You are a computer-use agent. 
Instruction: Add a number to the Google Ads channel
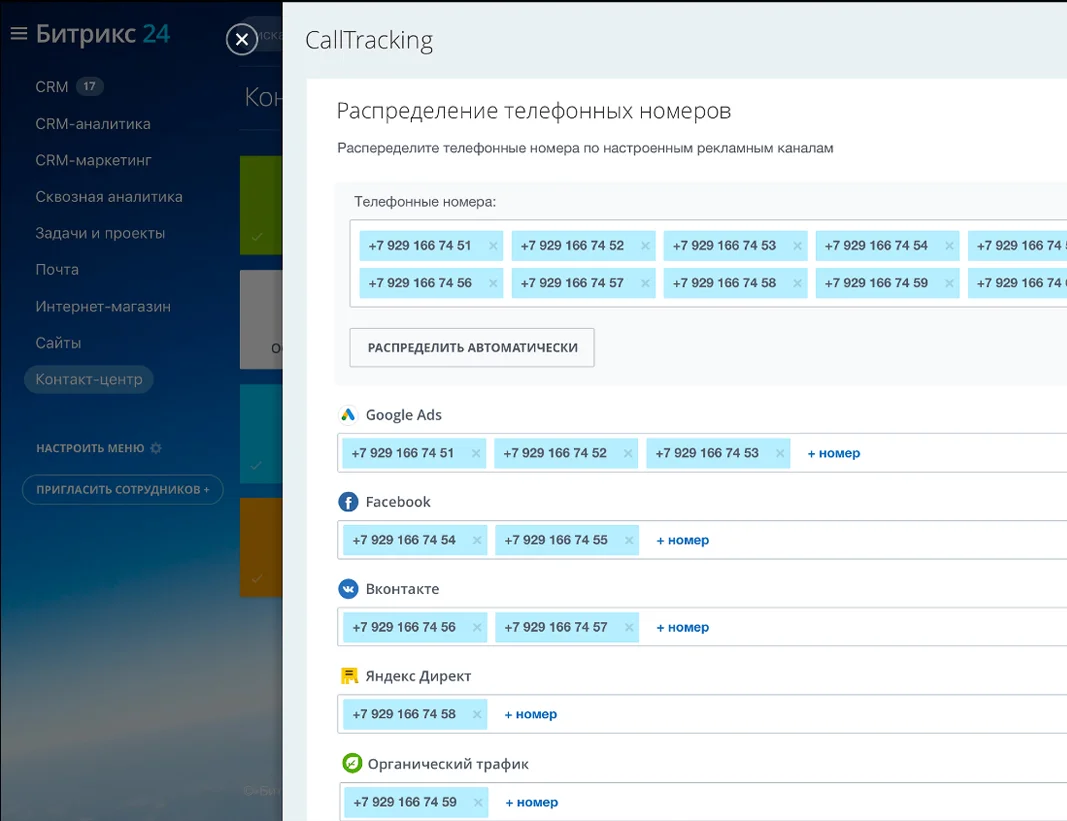pos(833,454)
